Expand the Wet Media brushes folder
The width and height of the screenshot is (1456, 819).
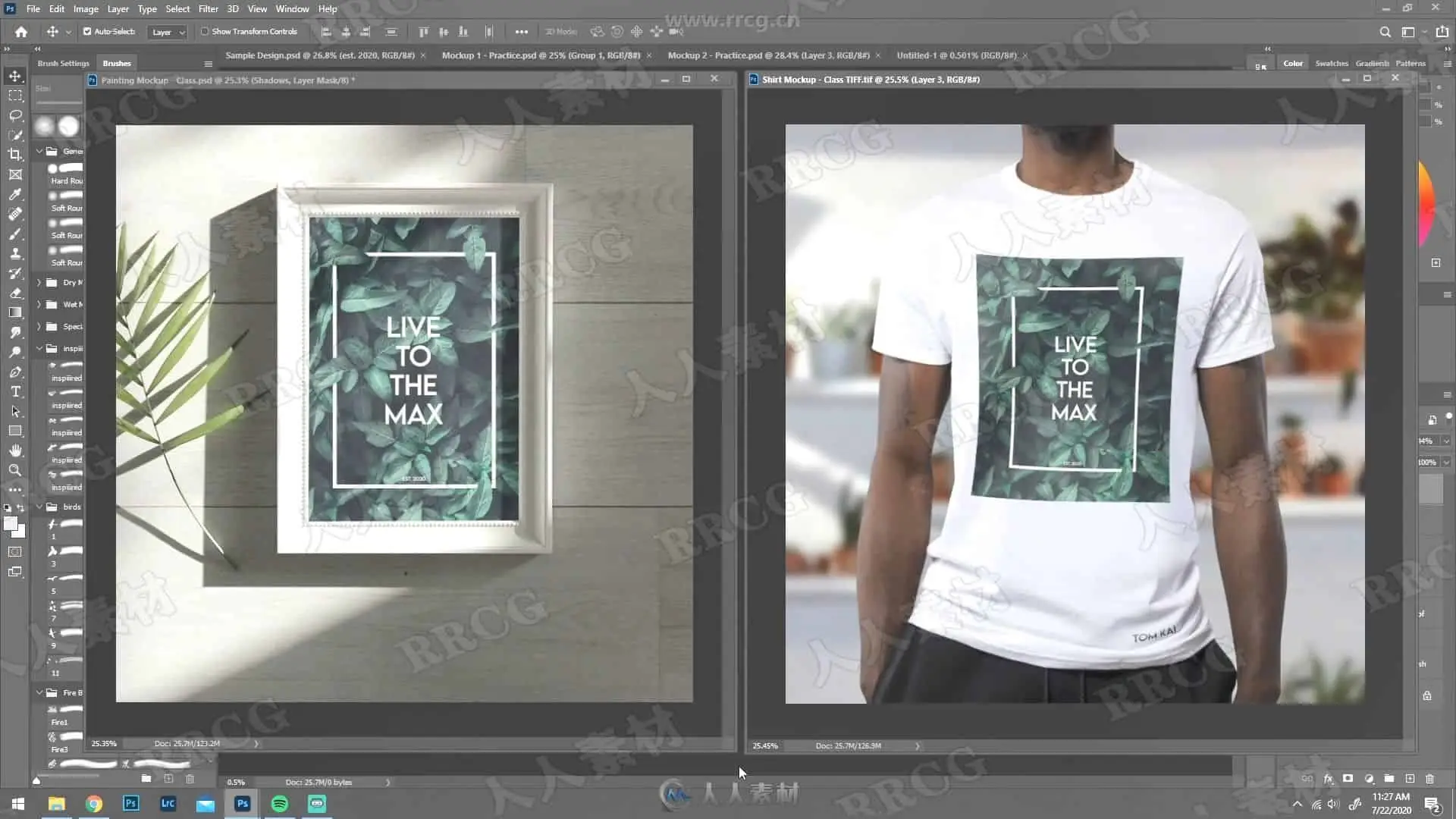pyautogui.click(x=39, y=305)
